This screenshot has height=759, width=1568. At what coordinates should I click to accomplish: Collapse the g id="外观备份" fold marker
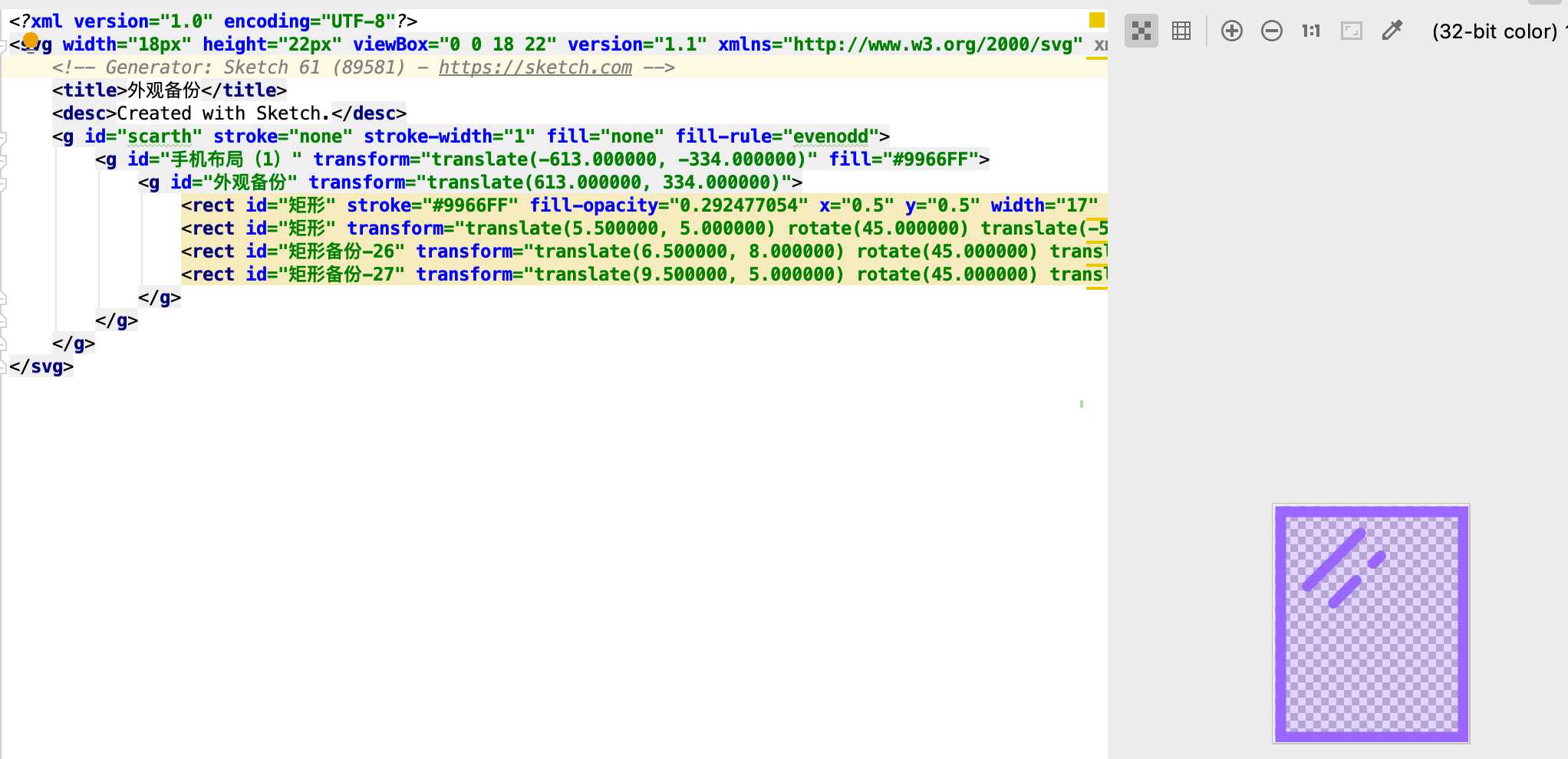pos(3,184)
